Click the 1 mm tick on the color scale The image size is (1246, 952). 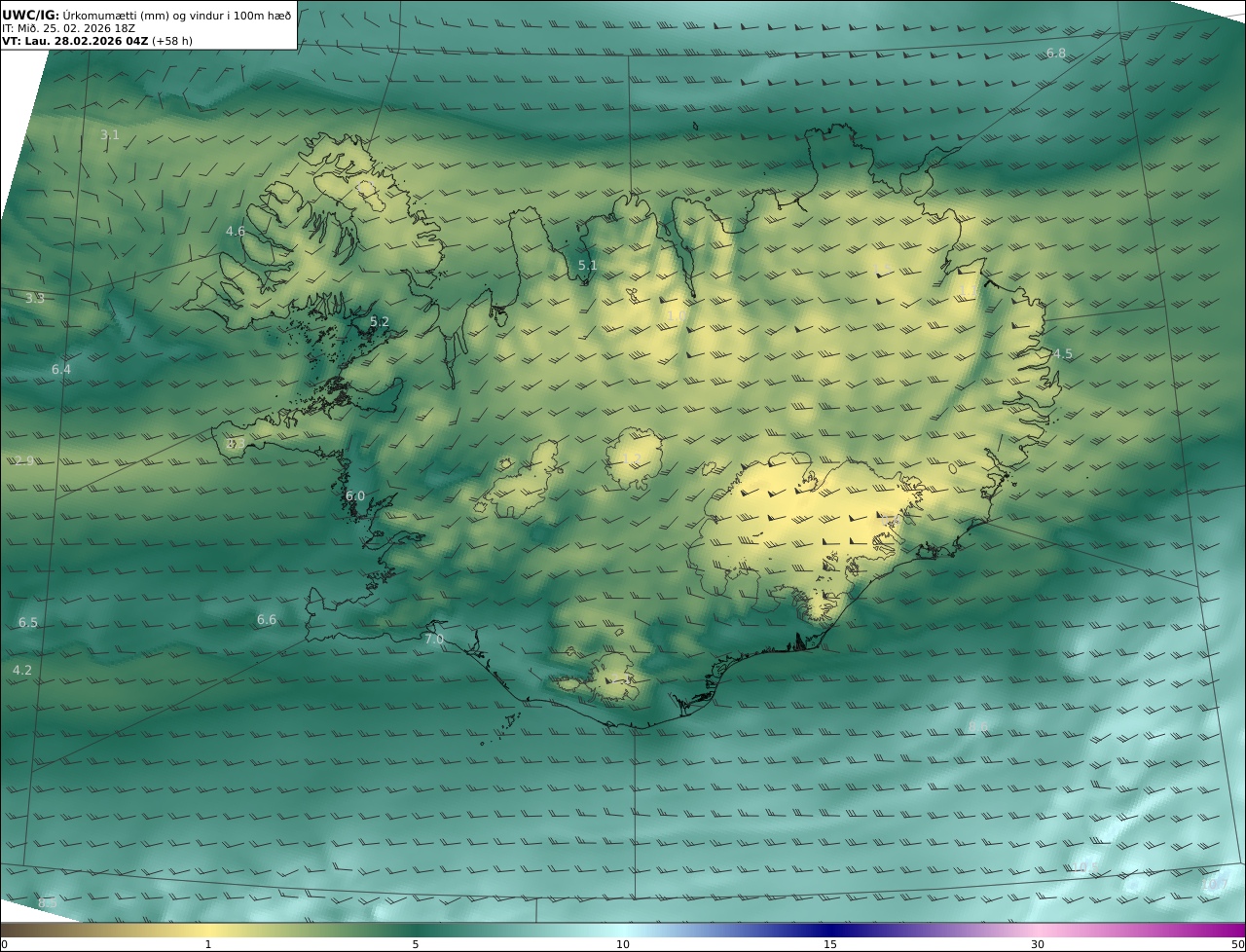[208, 944]
